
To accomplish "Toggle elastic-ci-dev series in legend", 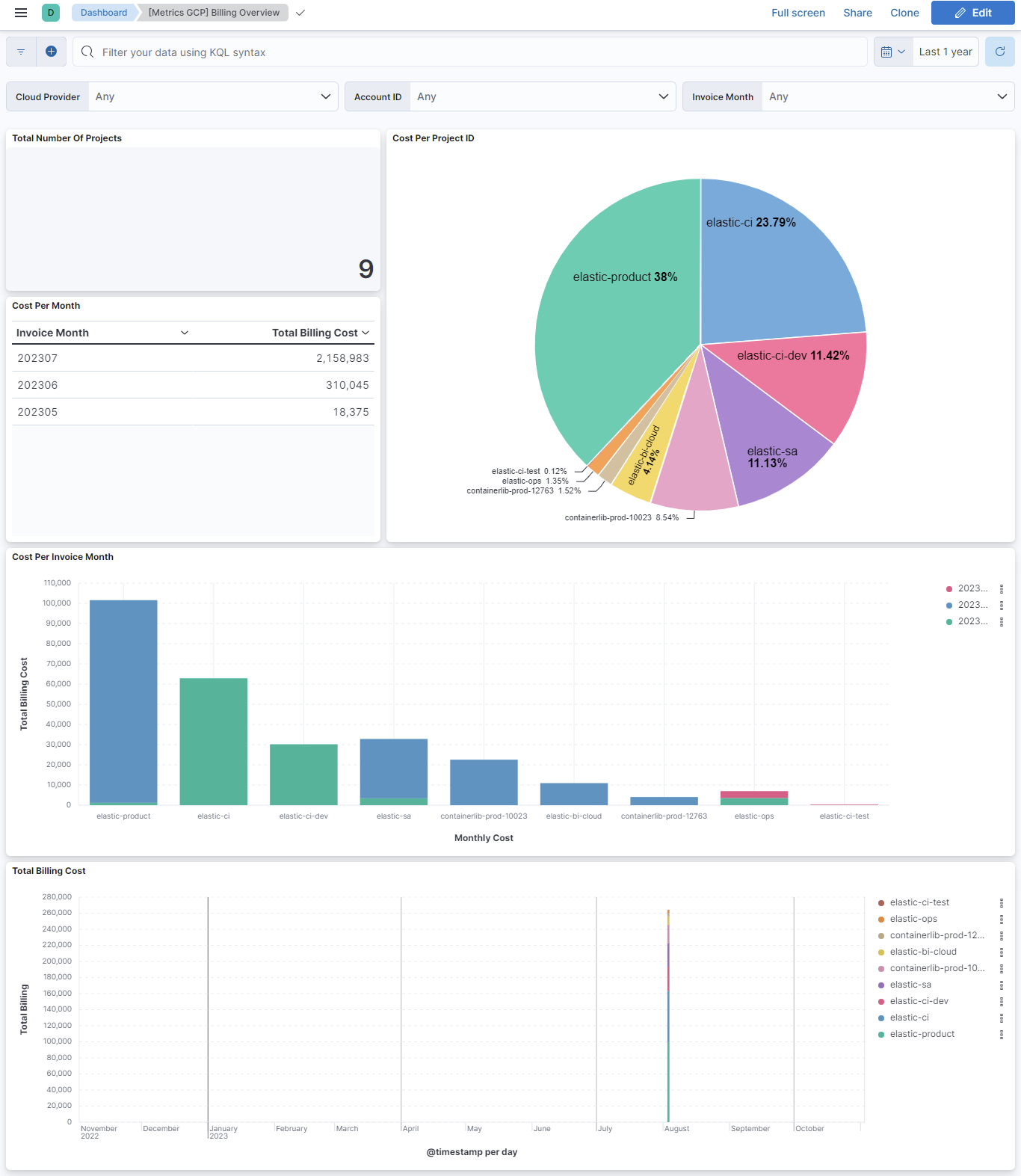I will (x=919, y=1001).
